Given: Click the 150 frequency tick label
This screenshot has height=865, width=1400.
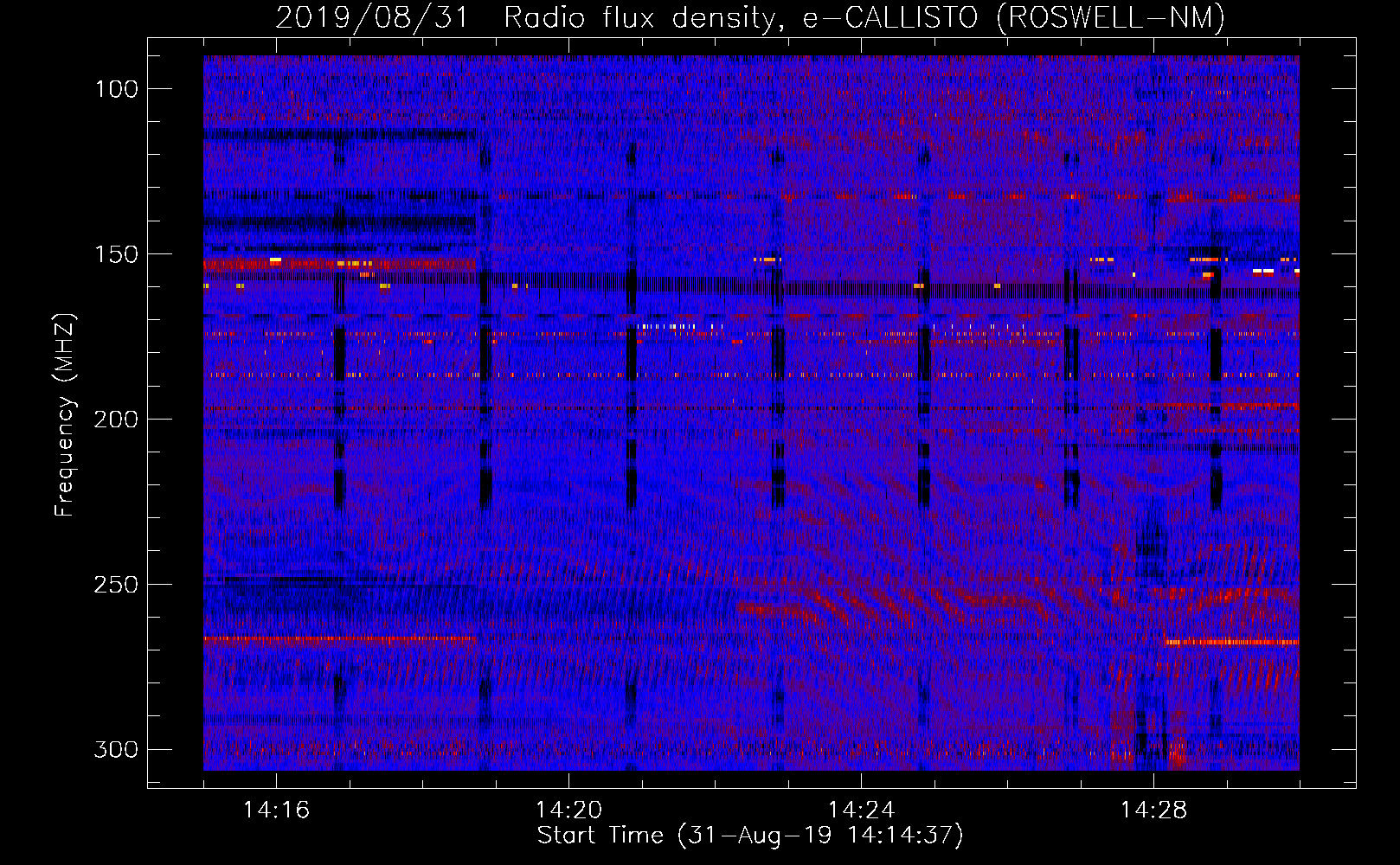Looking at the screenshot, I should [116, 254].
